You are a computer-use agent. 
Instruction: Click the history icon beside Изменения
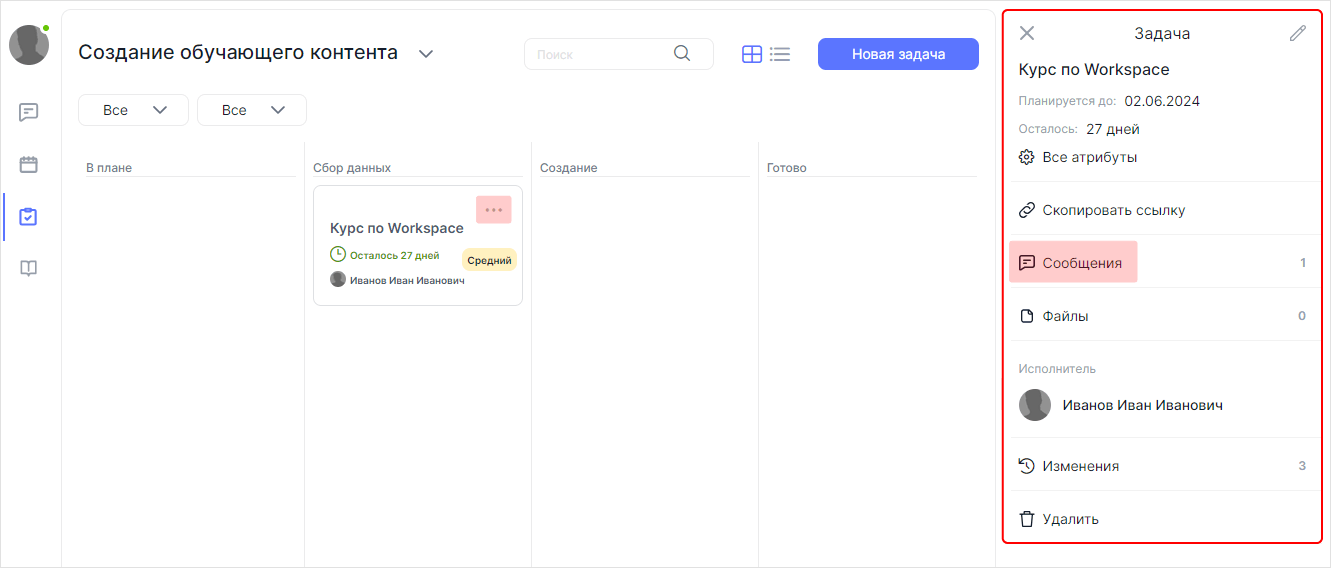coord(1026,466)
